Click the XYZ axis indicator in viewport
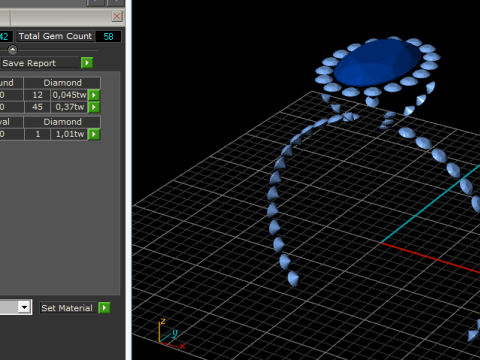This screenshot has width=480, height=360. point(171,334)
